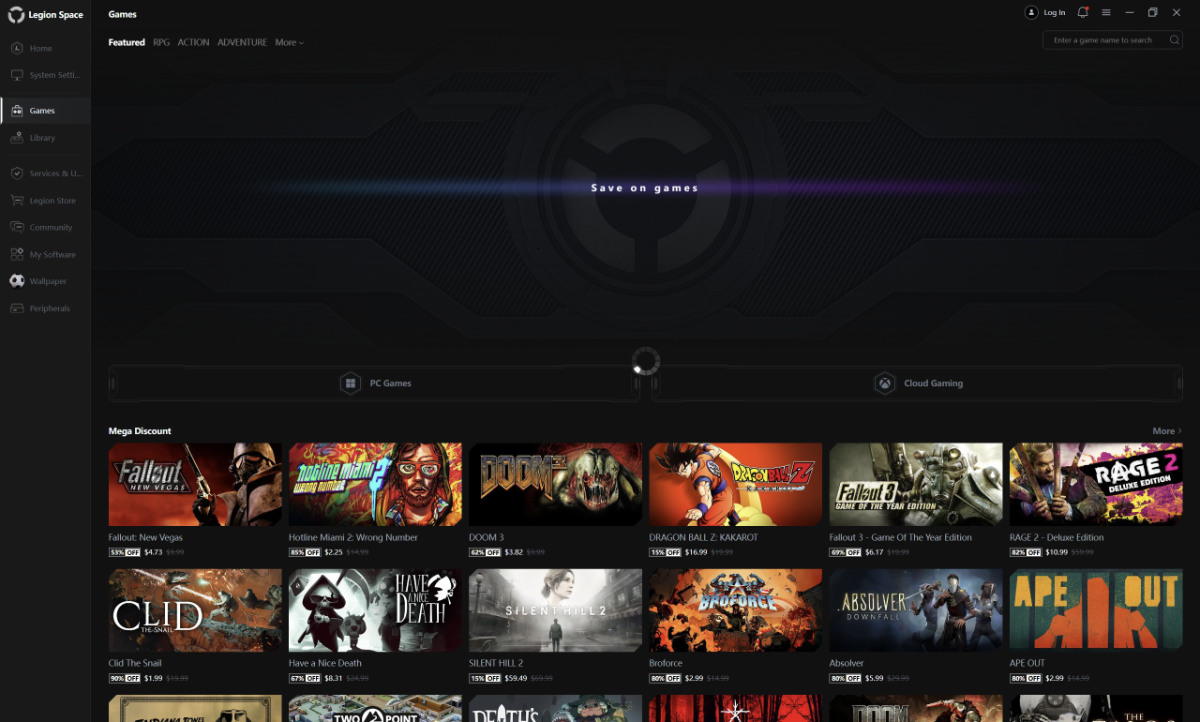Screen dimensions: 1200x722
Task: Open the Library icon in sidebar
Action: tap(17, 137)
